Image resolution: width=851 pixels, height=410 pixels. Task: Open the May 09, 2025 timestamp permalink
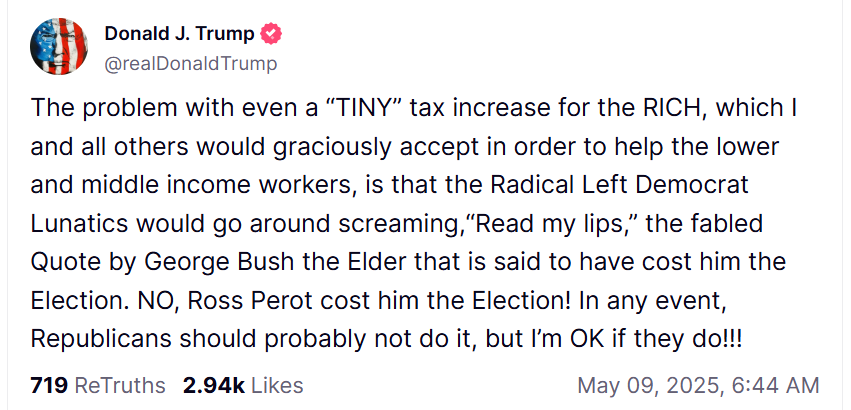tap(698, 386)
